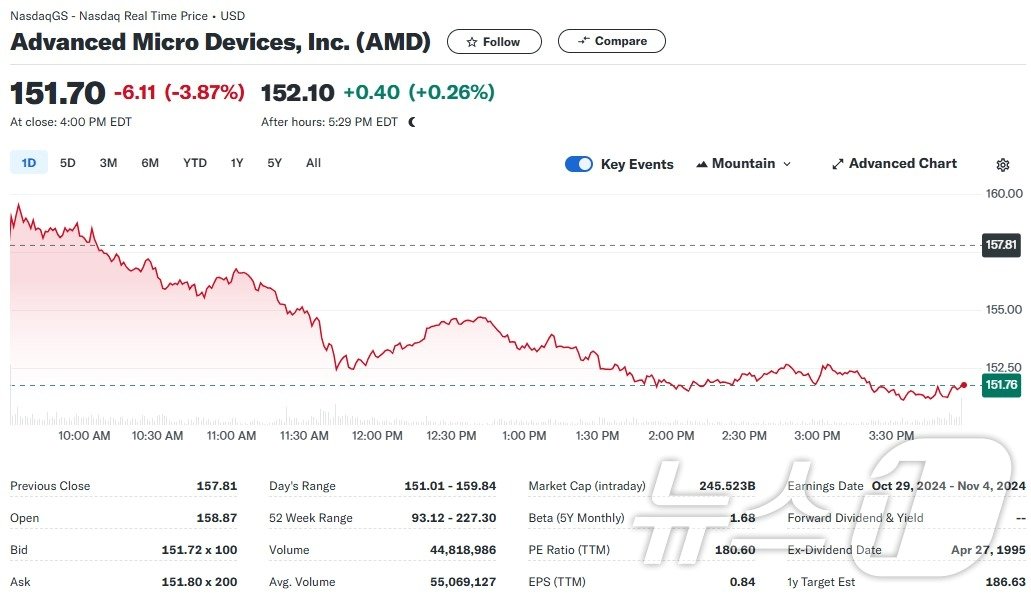Switch to the 5D time range tab

pyautogui.click(x=67, y=162)
